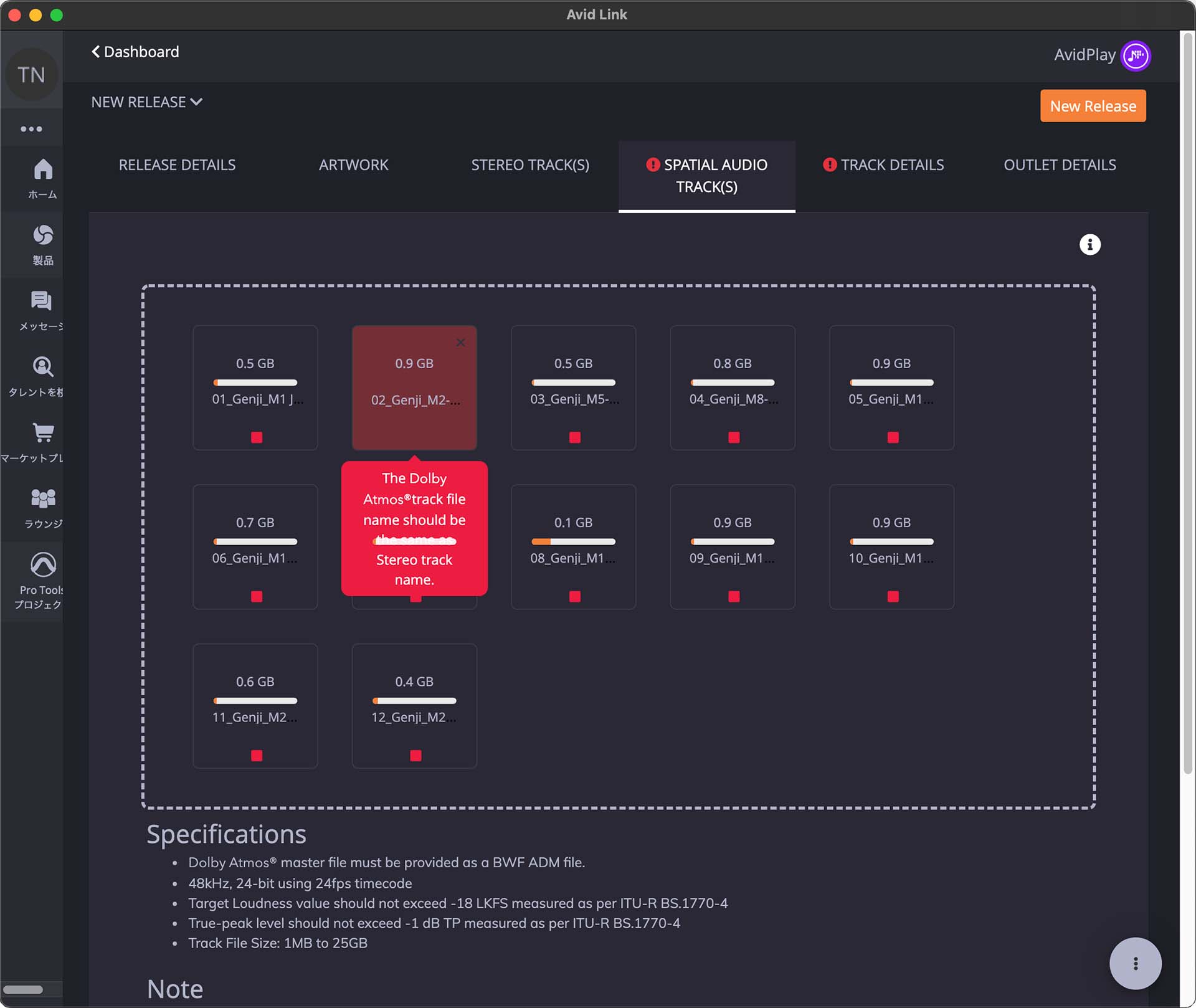Expand sidebar via three dots menu
This screenshot has height=1008, width=1196.
point(31,129)
